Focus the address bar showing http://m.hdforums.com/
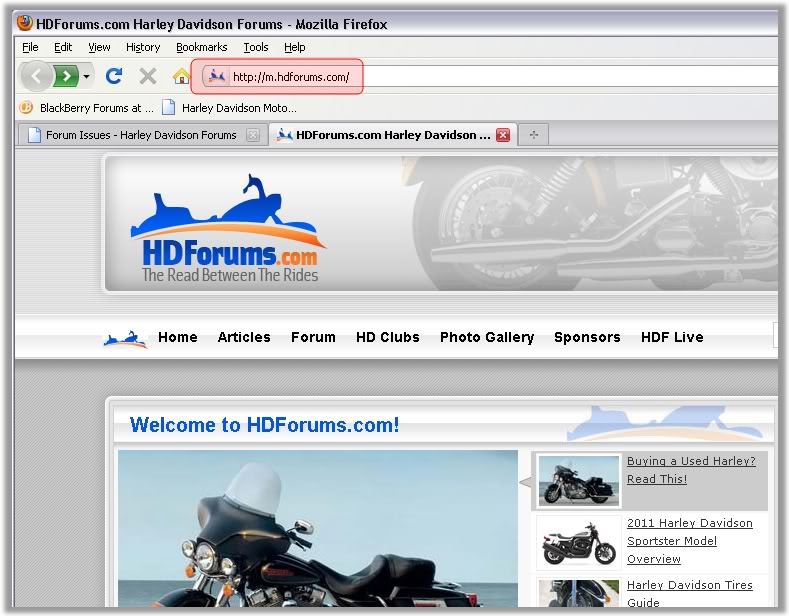 490,76
